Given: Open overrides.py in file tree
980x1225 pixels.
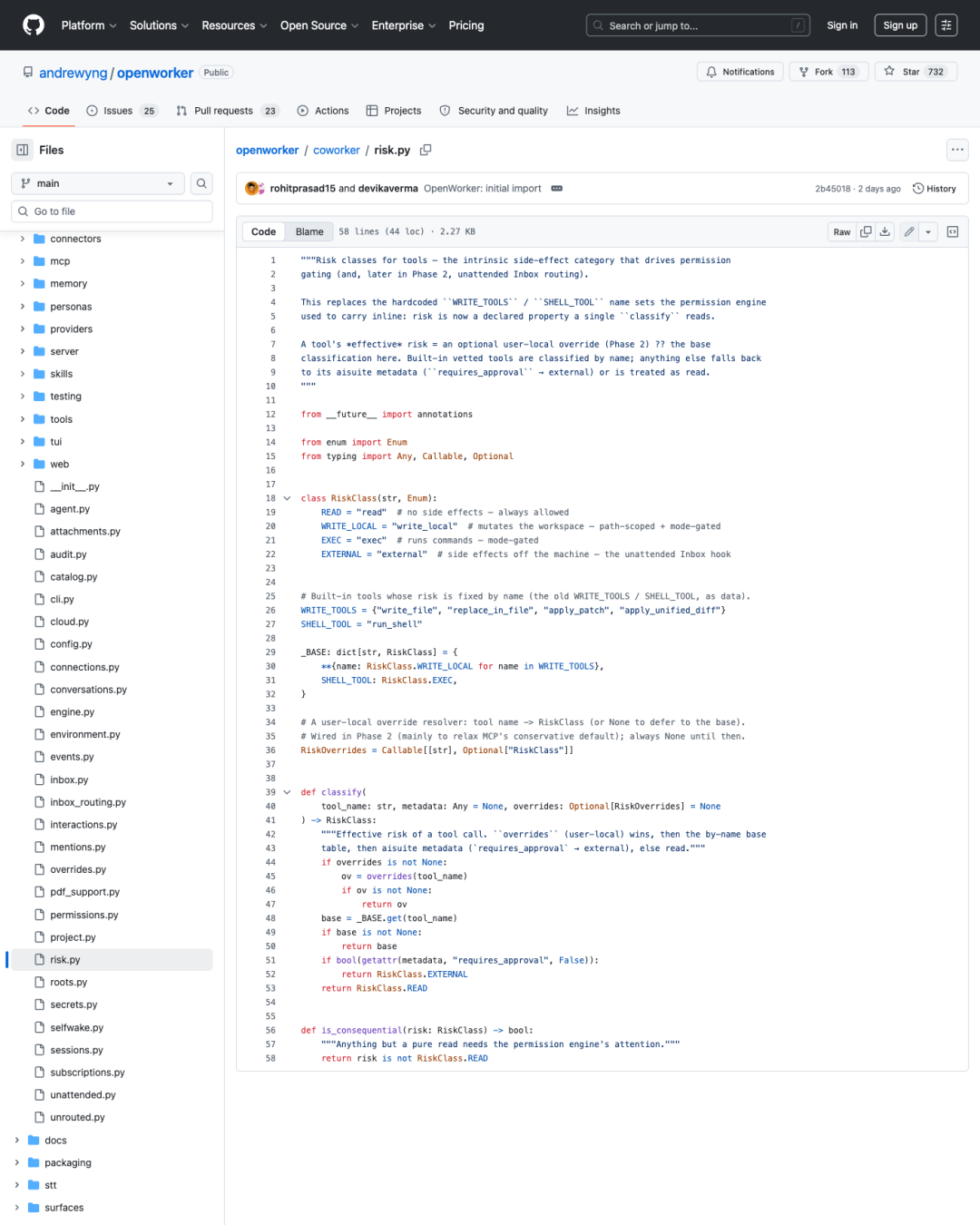Looking at the screenshot, I should coord(78,869).
